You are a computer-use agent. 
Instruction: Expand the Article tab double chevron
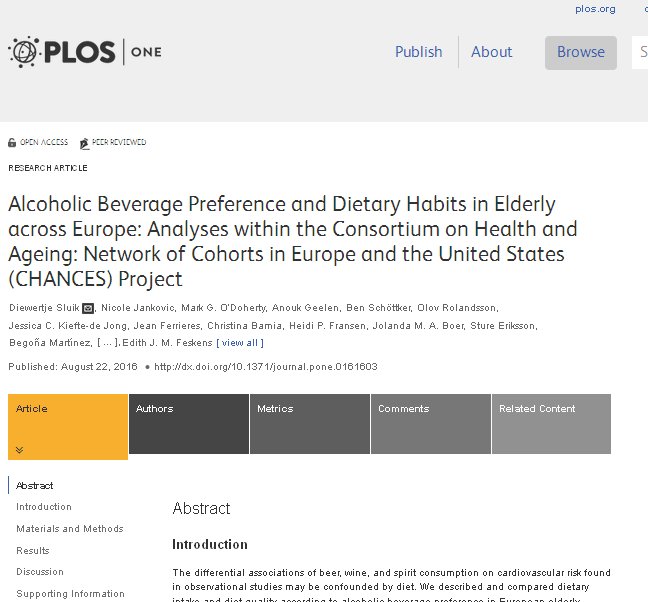[18, 450]
